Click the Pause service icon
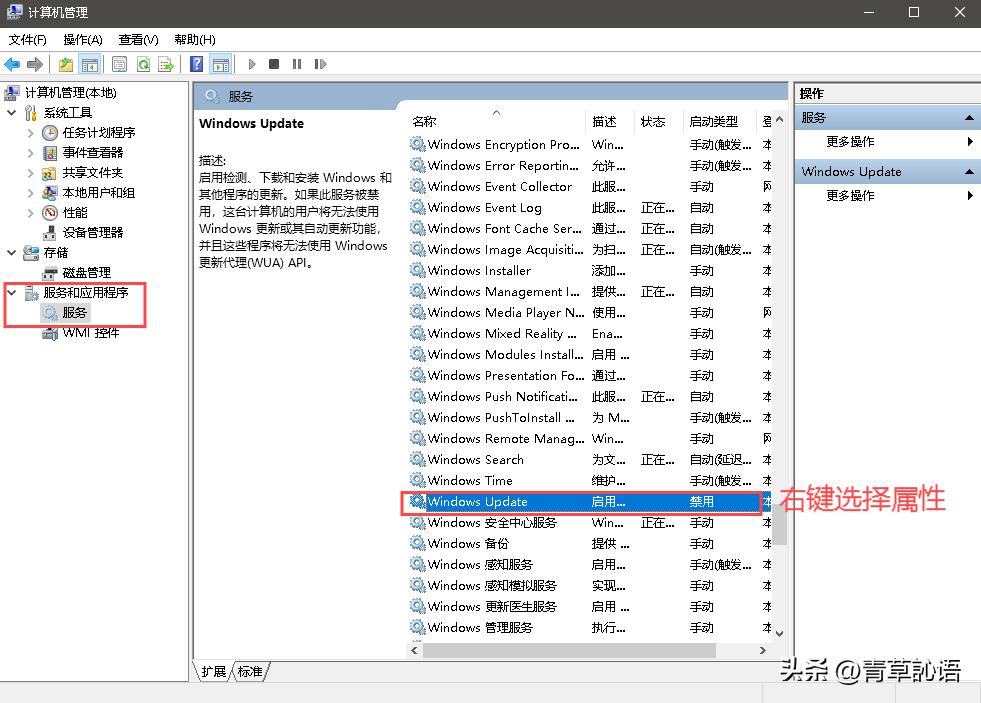This screenshot has height=703, width=981. pos(297,64)
